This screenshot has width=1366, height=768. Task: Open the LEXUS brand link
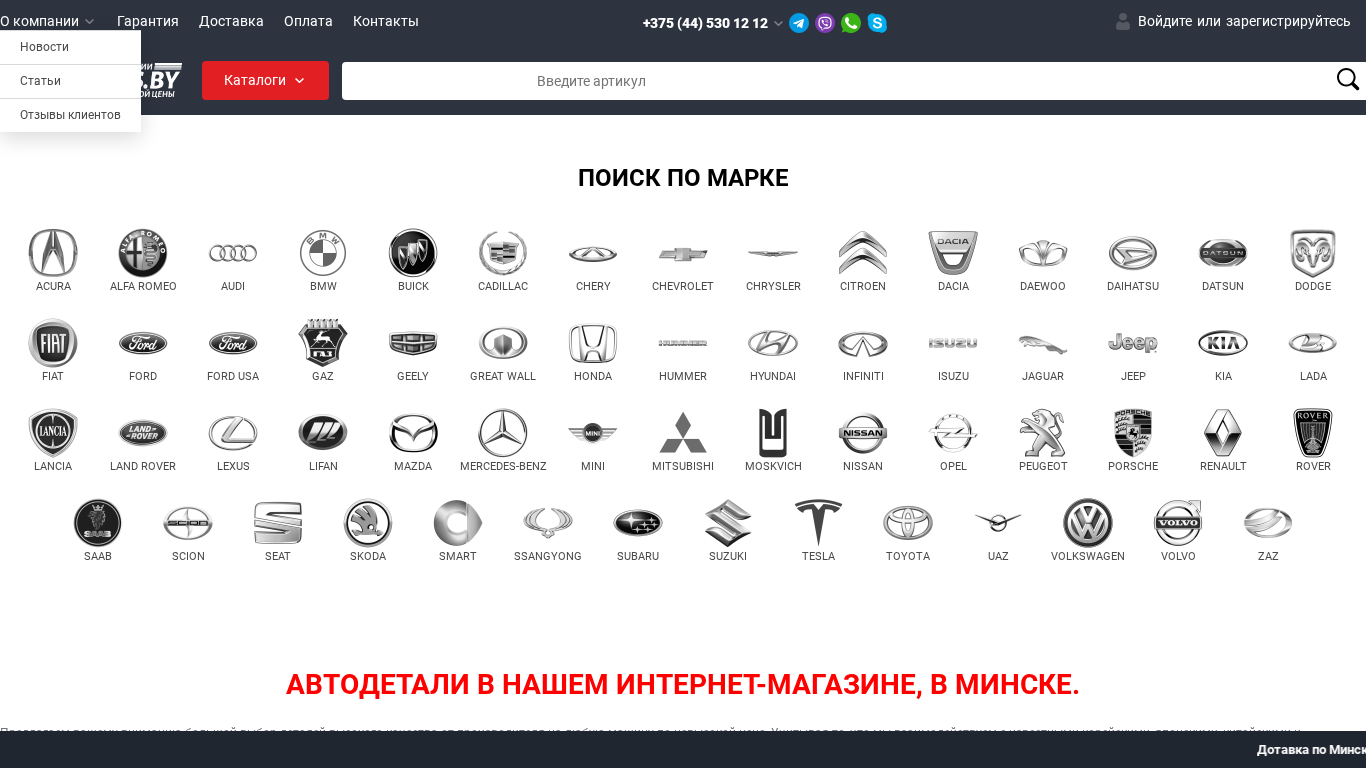tap(233, 466)
